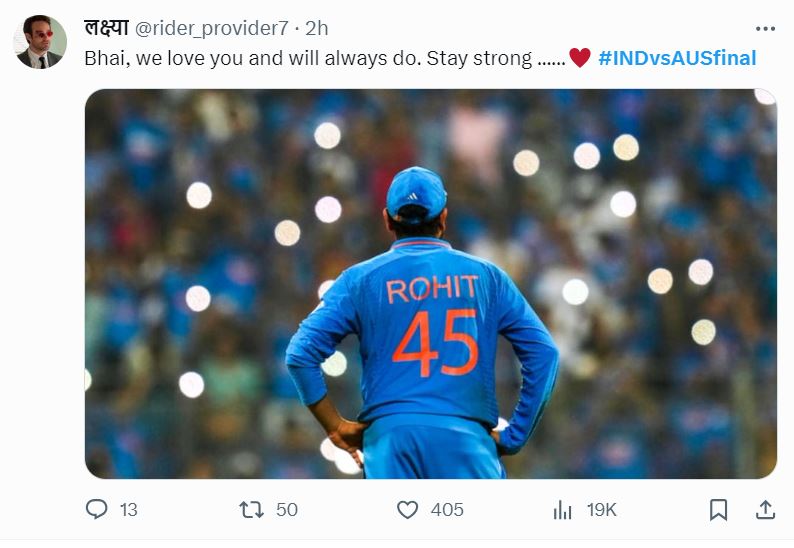Image resolution: width=794 pixels, height=548 pixels.
Task: Open the #INDvsAUSfinal hashtag
Action: [677, 58]
